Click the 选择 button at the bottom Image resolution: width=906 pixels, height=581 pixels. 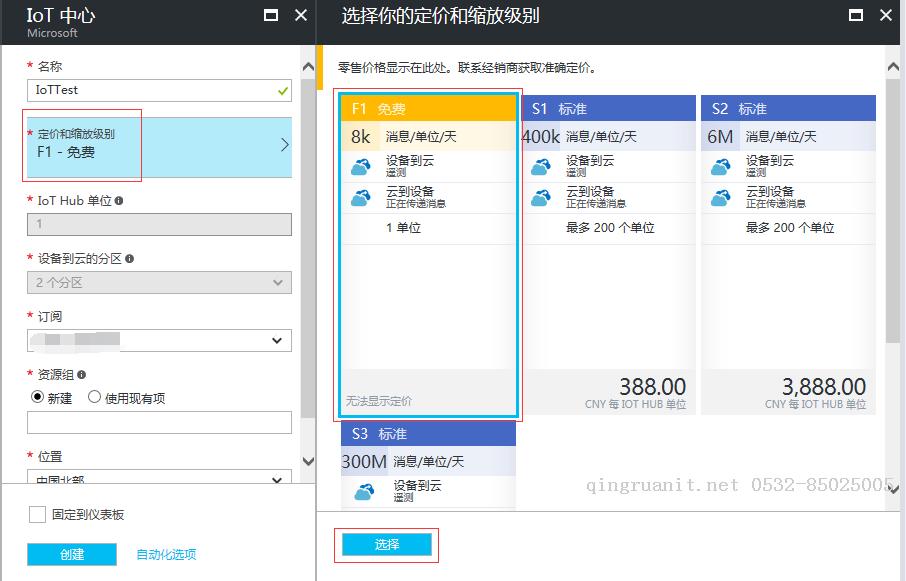(x=386, y=545)
